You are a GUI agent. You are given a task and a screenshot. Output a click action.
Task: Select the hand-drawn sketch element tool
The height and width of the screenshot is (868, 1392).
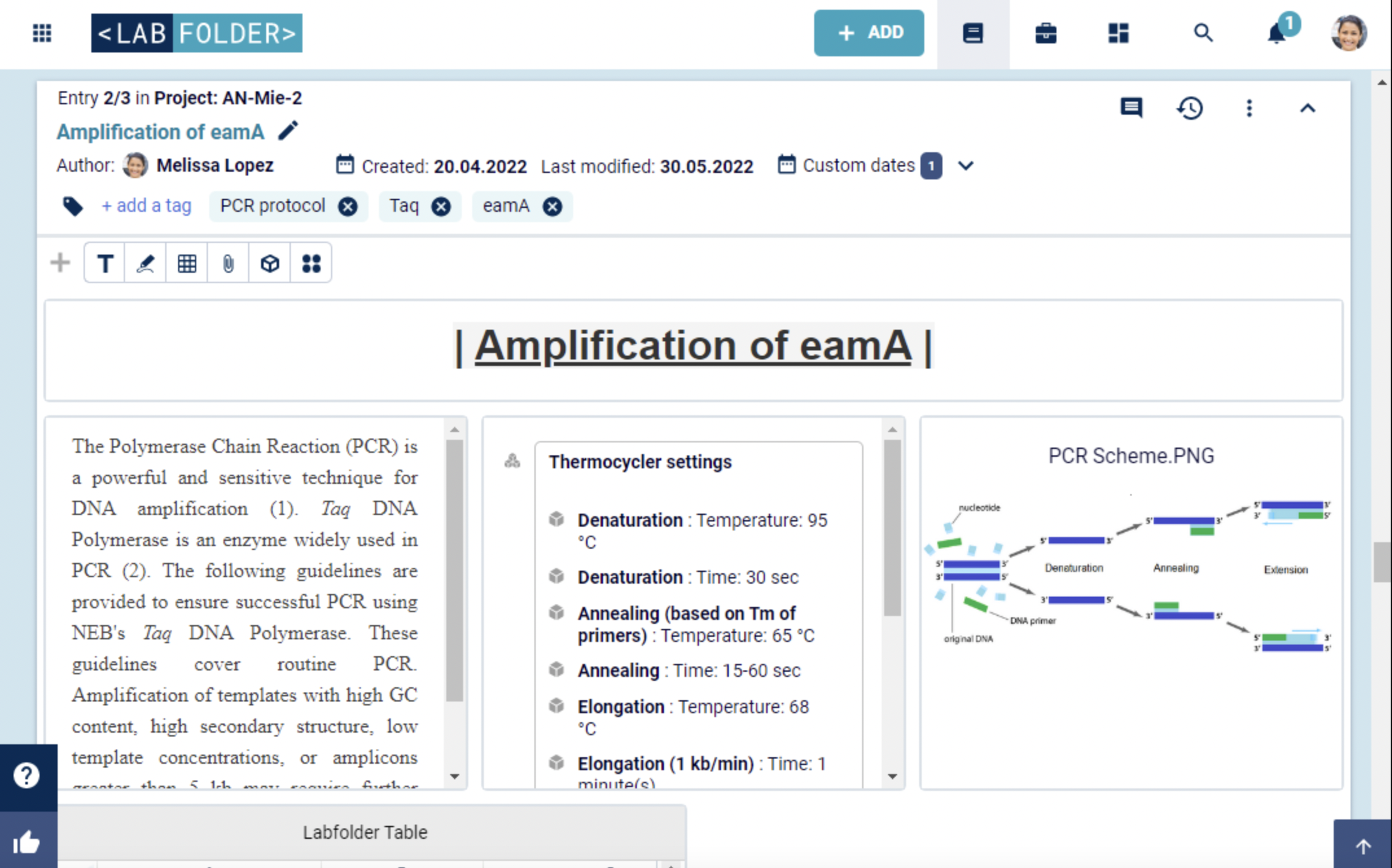point(145,262)
